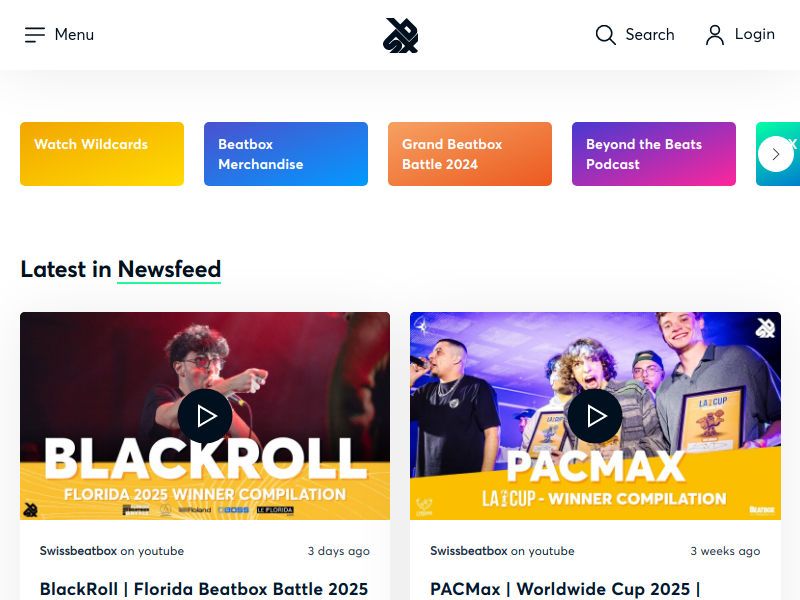The image size is (800, 600).
Task: Advance the carousel with the right chevron
Action: click(776, 154)
